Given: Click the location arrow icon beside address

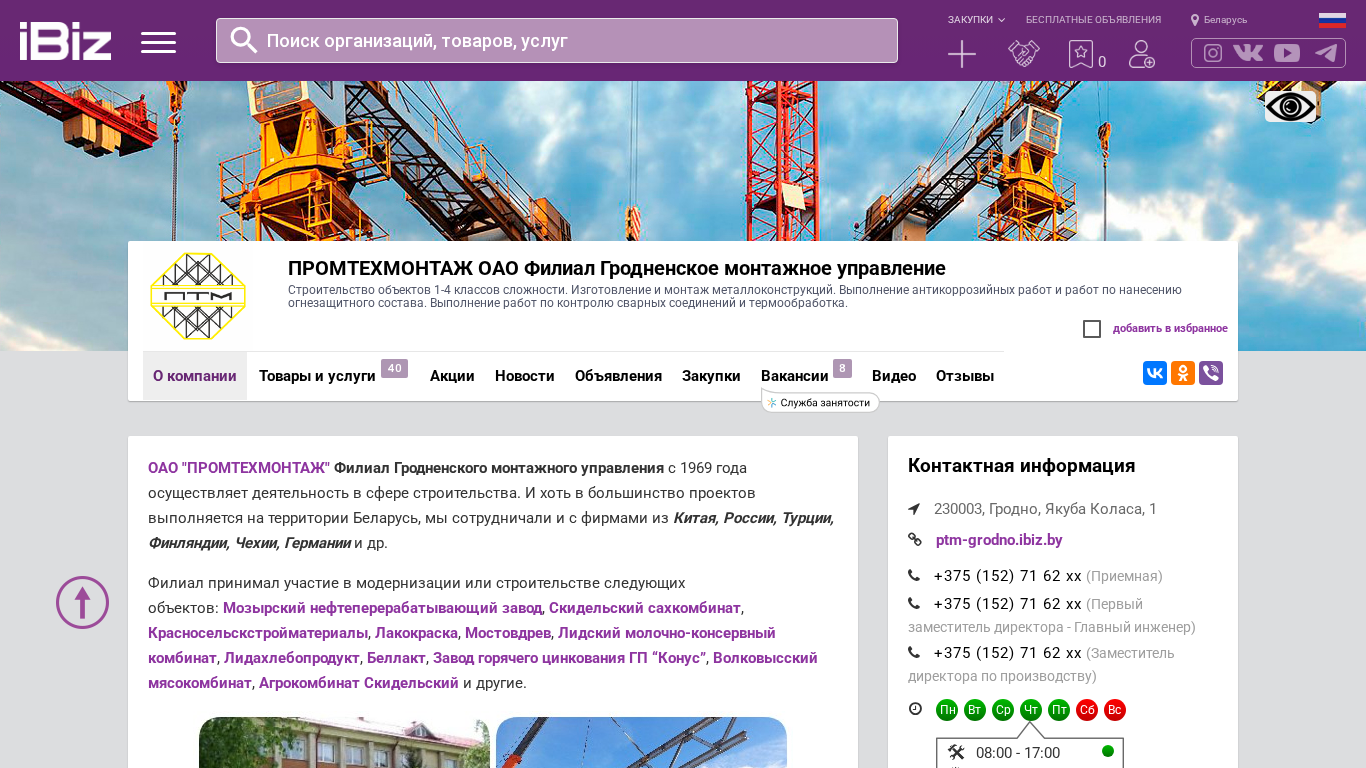Looking at the screenshot, I should [x=914, y=509].
